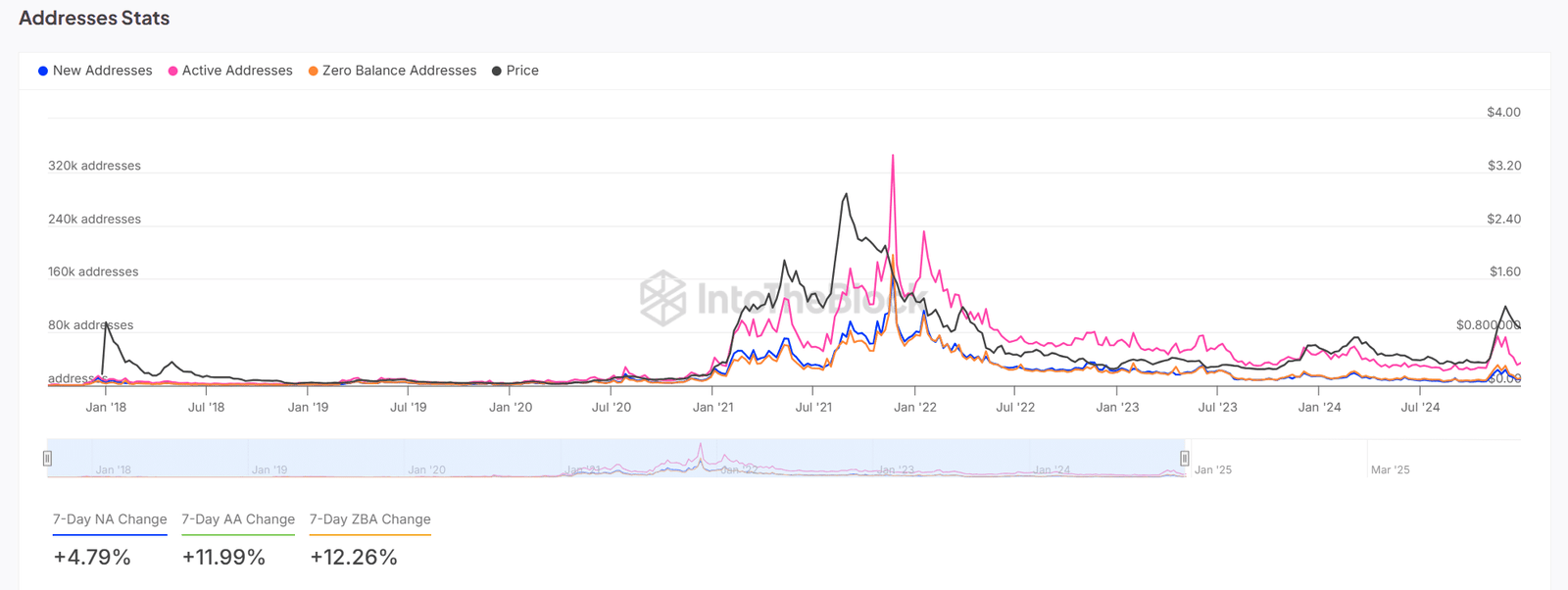Click the right range navigator handle
This screenshot has width=1568, height=590.
[x=1185, y=458]
